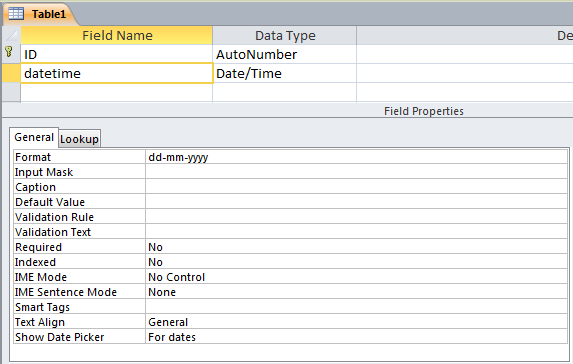The image size is (573, 364).
Task: Click the Validation Text property label
Action: (x=79, y=232)
